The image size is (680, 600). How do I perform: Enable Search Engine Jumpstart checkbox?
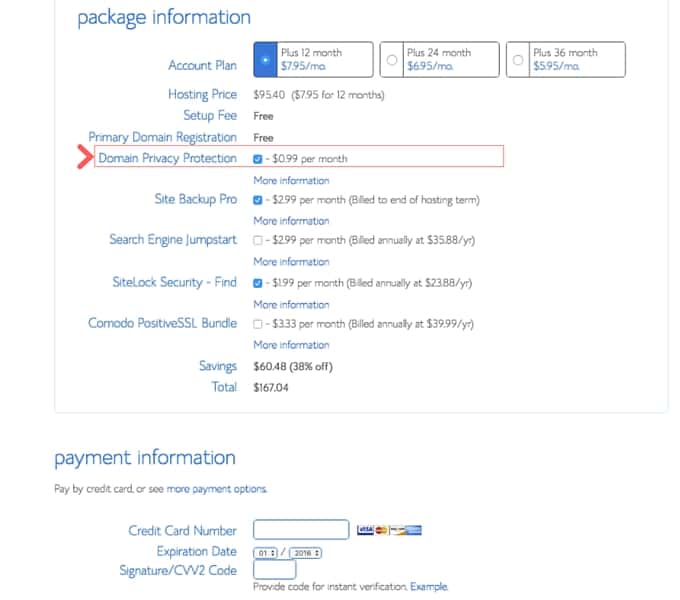pyautogui.click(x=258, y=240)
